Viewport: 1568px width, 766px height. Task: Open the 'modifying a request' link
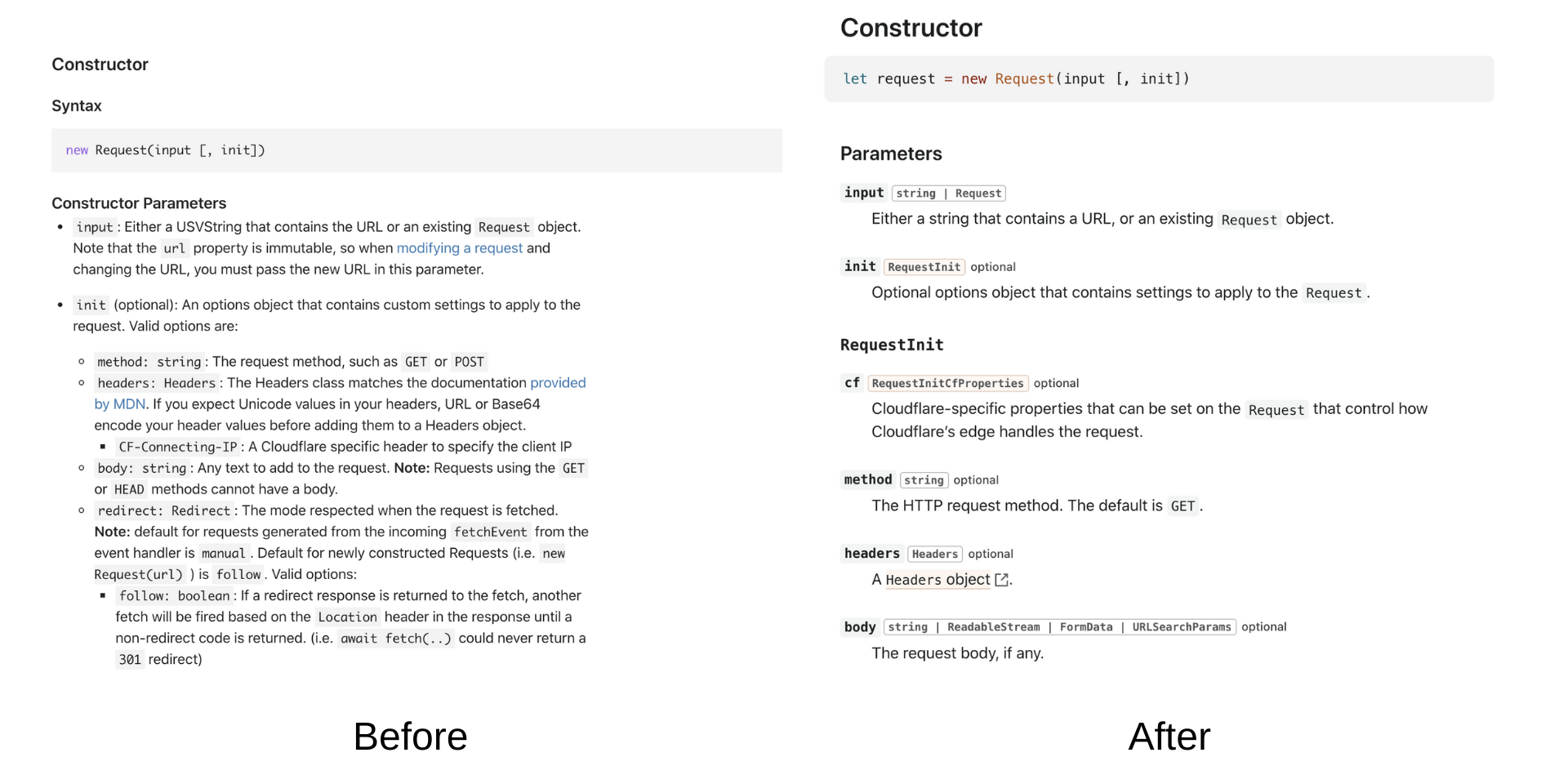459,248
